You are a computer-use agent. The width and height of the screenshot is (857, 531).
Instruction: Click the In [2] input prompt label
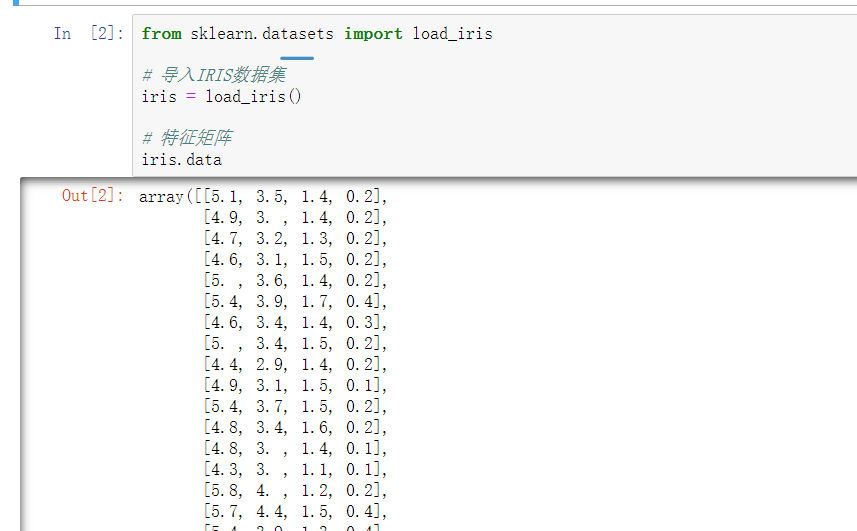pyautogui.click(x=89, y=33)
